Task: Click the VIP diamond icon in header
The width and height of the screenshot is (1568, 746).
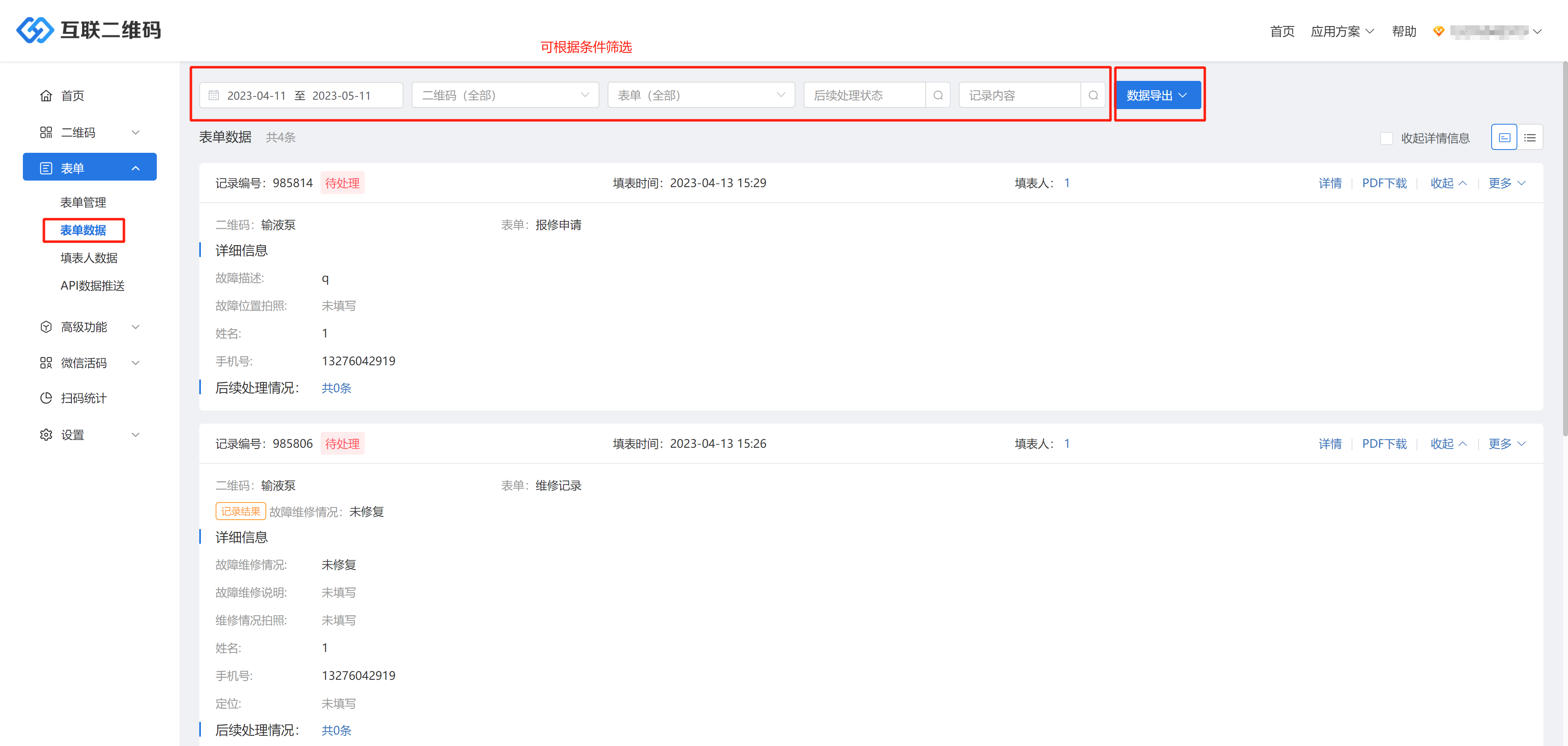Action: click(x=1439, y=31)
